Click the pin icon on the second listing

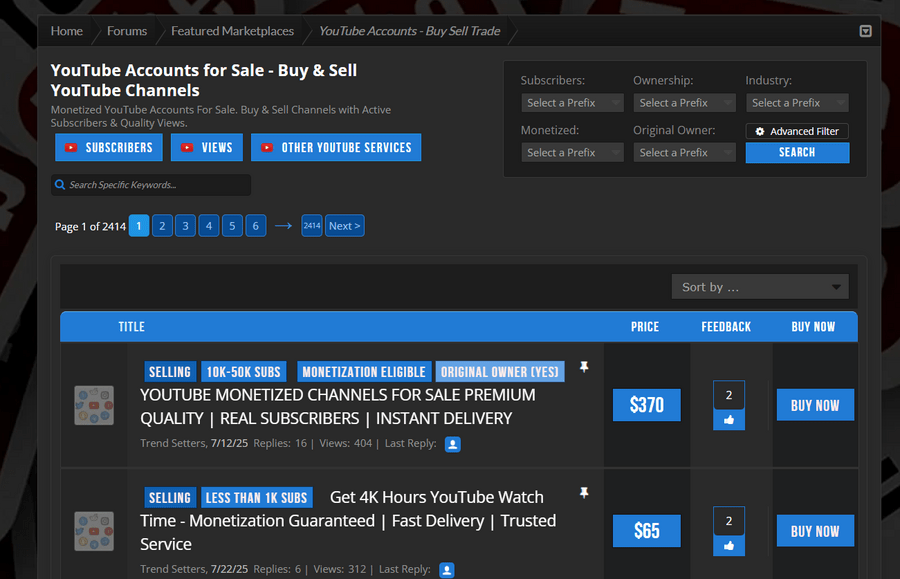584,493
